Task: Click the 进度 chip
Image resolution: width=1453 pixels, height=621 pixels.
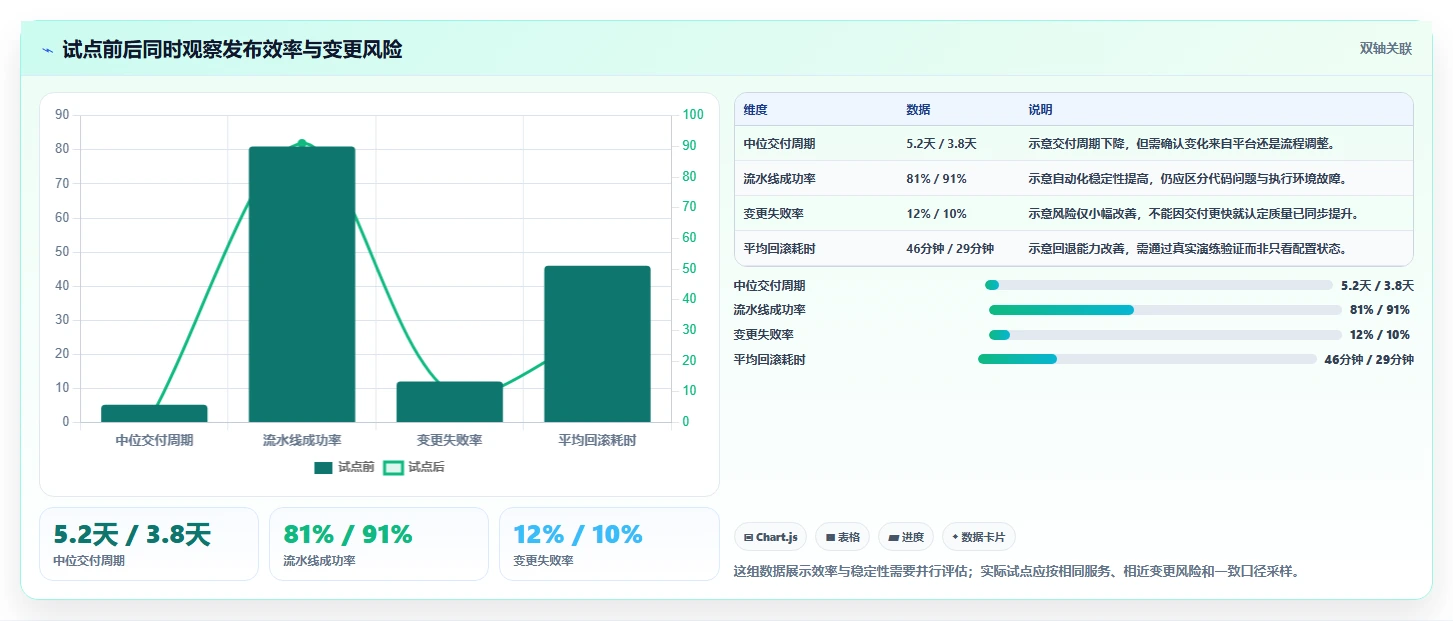Action: click(x=906, y=537)
